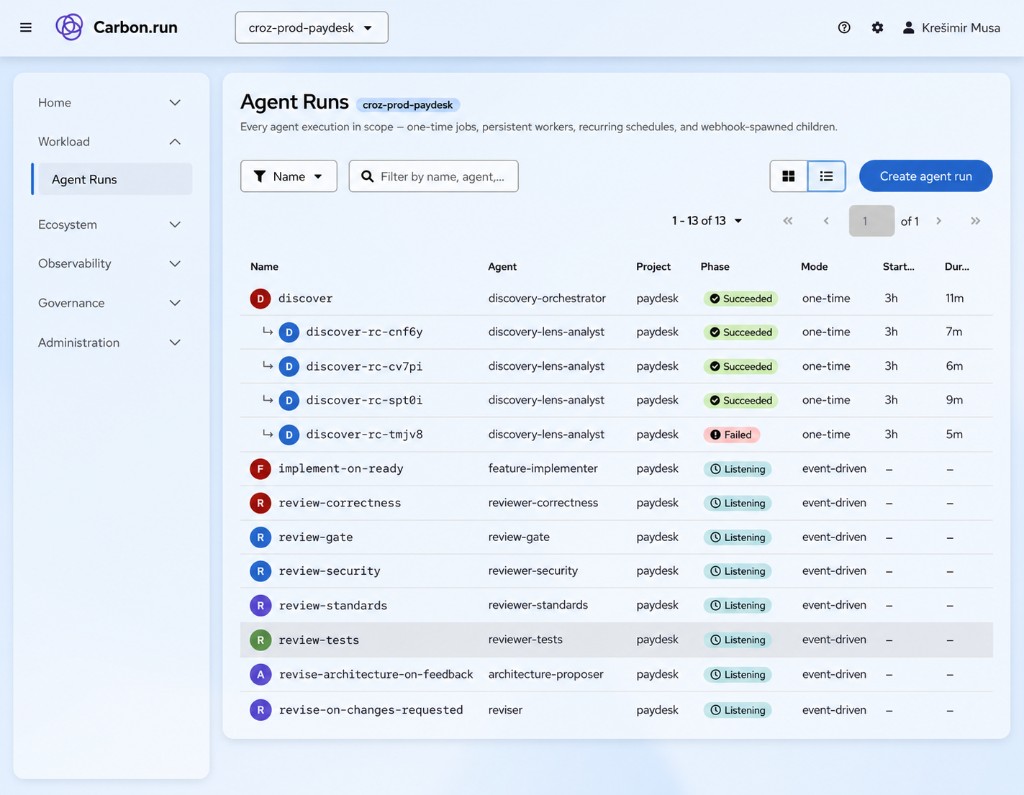
Task: Open the discover-rc-tmjv8 run
Action: [364, 434]
